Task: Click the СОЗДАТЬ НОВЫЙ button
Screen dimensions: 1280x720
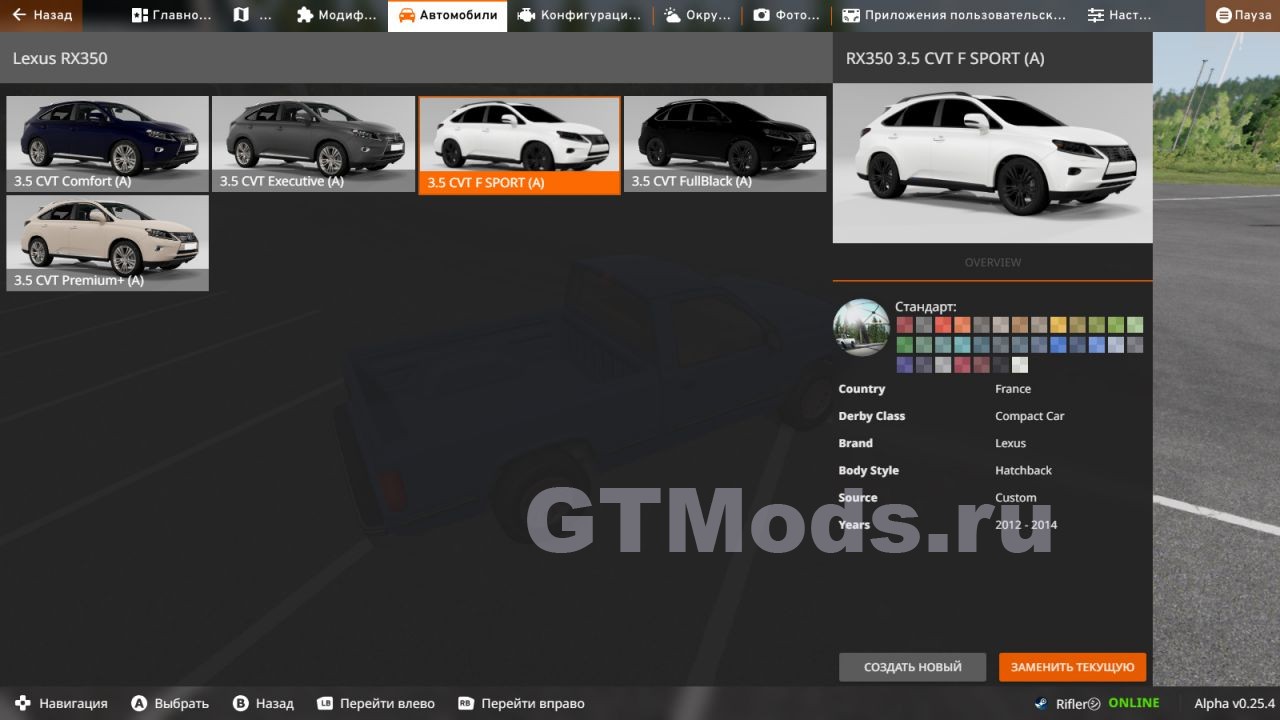Action: point(912,667)
